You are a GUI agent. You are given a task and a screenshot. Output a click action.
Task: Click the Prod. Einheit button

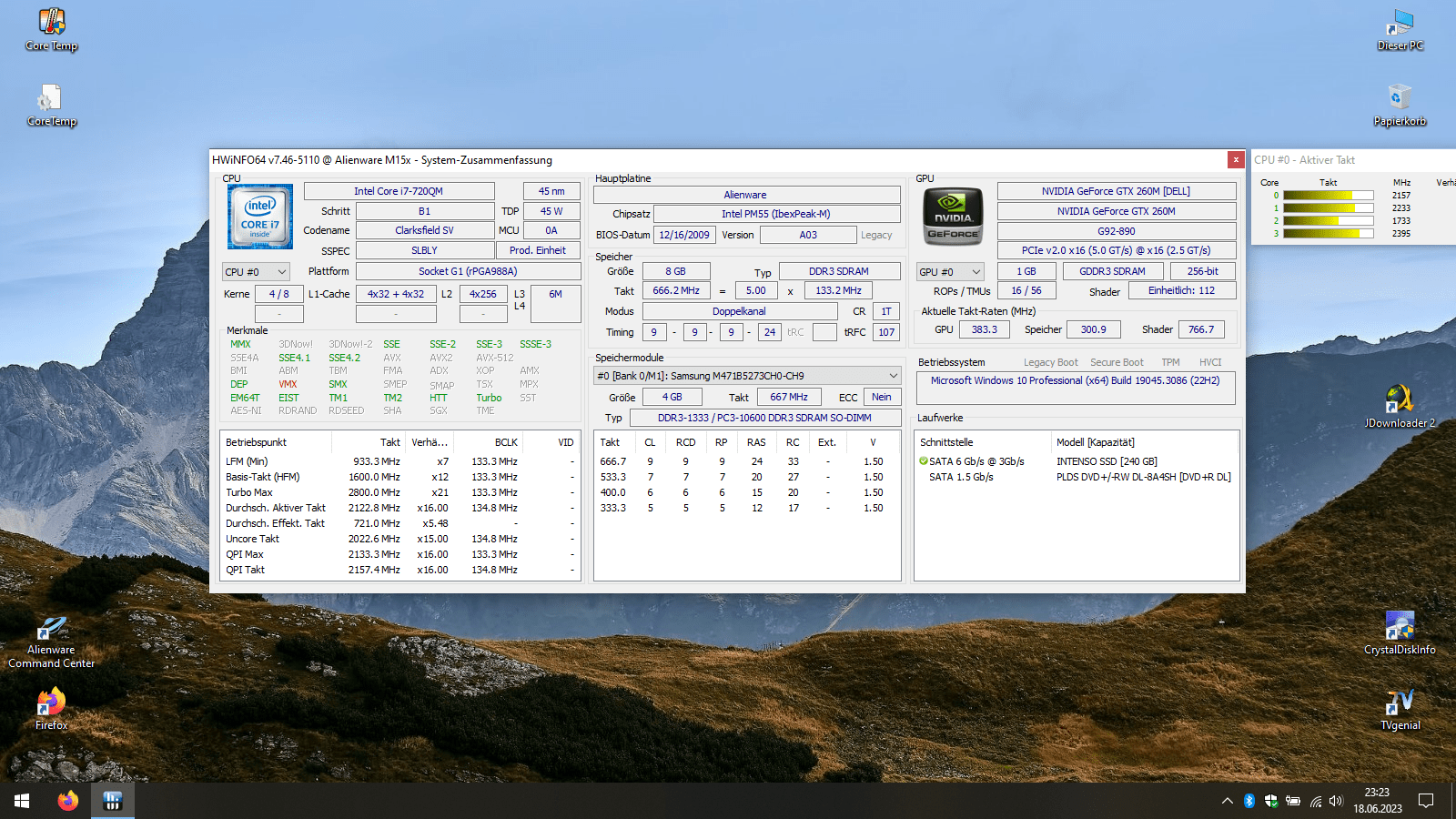click(x=538, y=250)
